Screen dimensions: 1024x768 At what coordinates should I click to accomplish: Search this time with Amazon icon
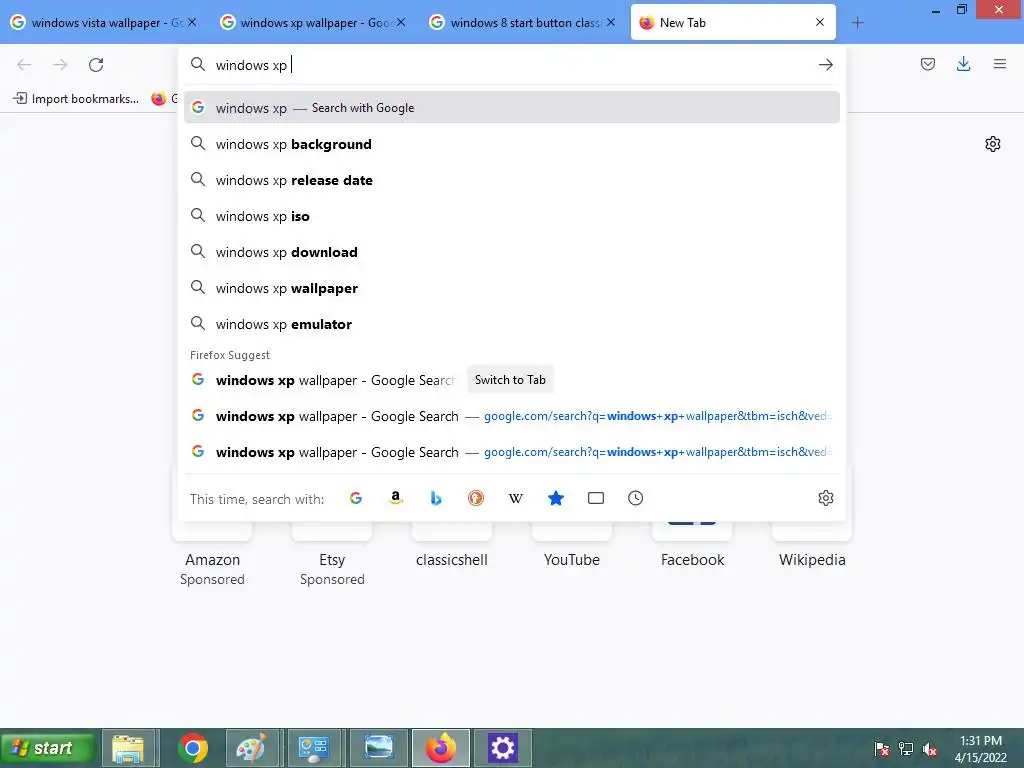point(396,498)
